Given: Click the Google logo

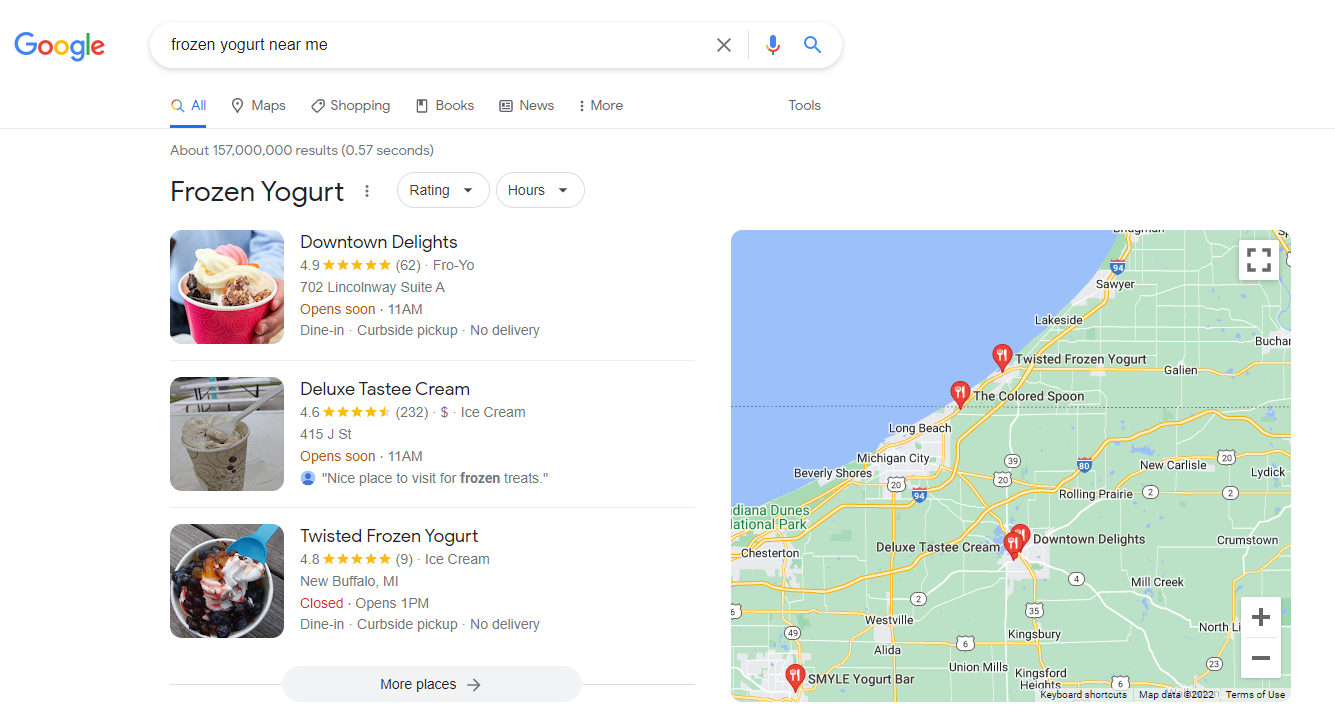Looking at the screenshot, I should point(59,46).
